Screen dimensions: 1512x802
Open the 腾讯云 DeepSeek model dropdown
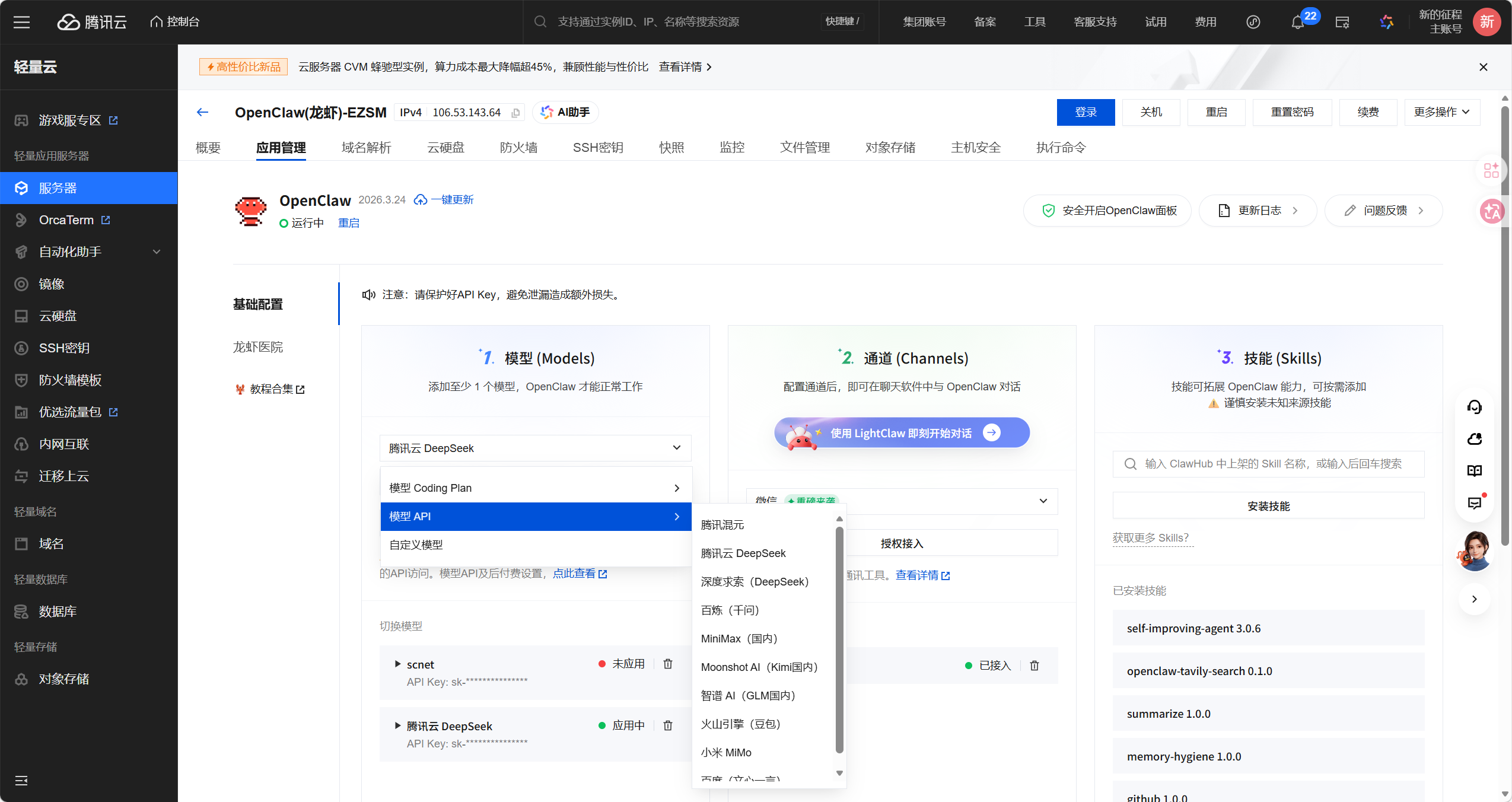(x=535, y=448)
